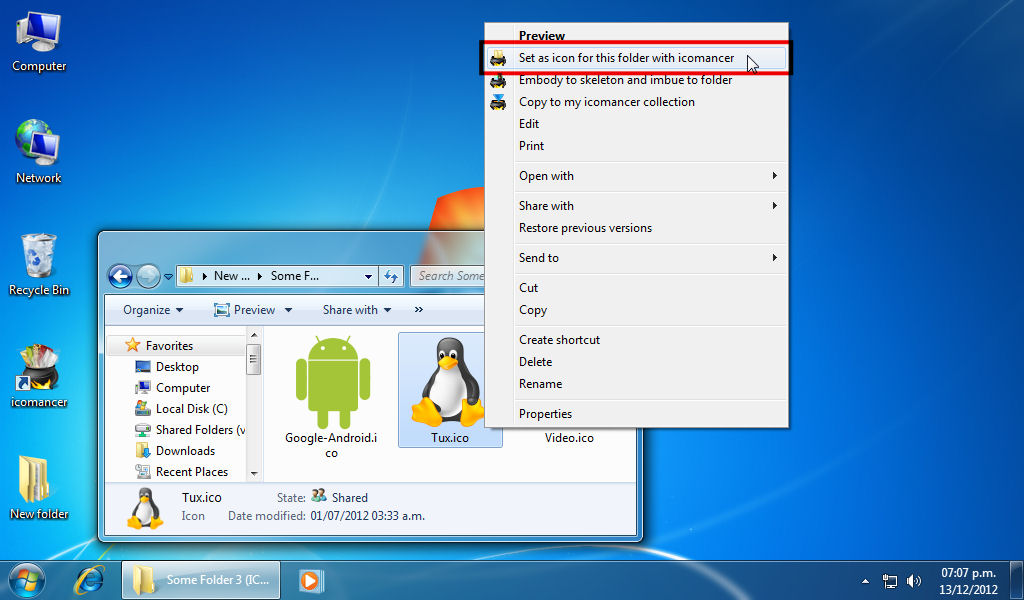Click the Explorer Forward navigation button
This screenshot has height=600, width=1024.
coord(148,276)
